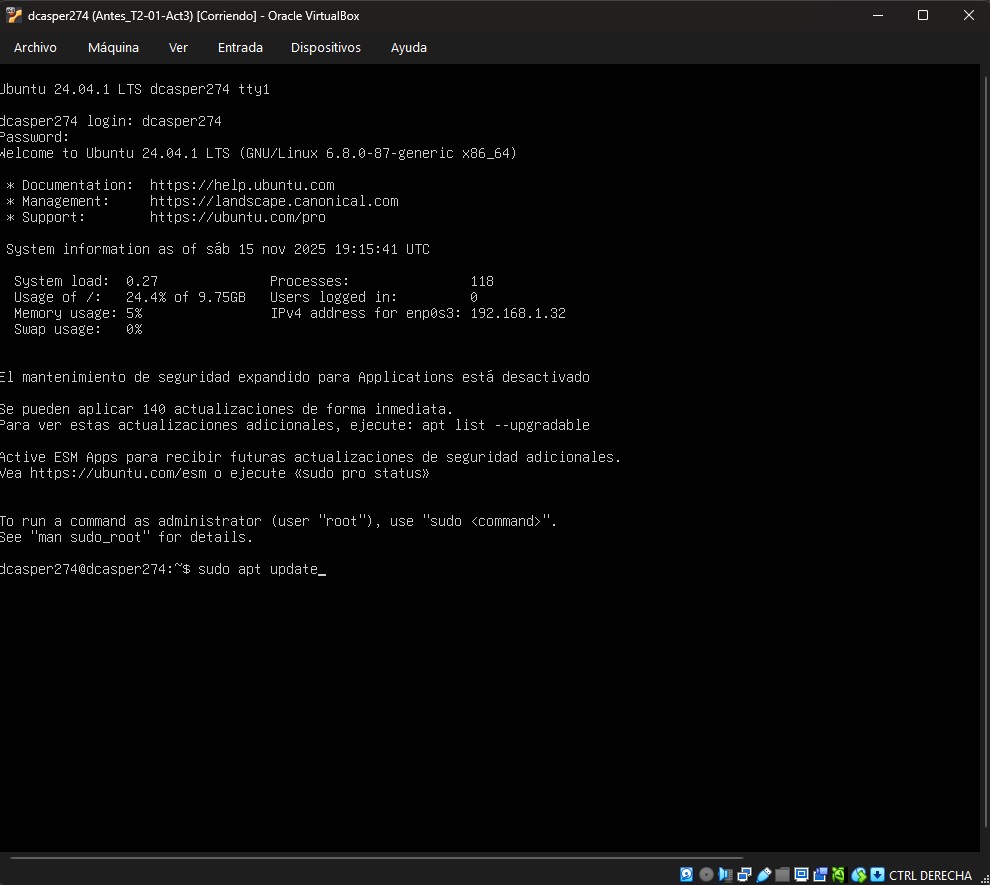Expand the Dispositivos menu

(x=326, y=47)
